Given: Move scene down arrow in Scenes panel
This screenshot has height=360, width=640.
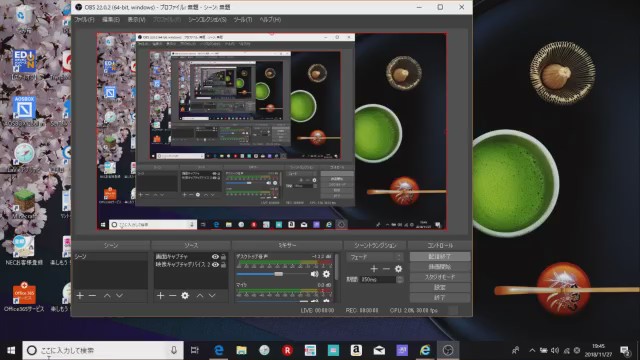Looking at the screenshot, I should [119, 296].
